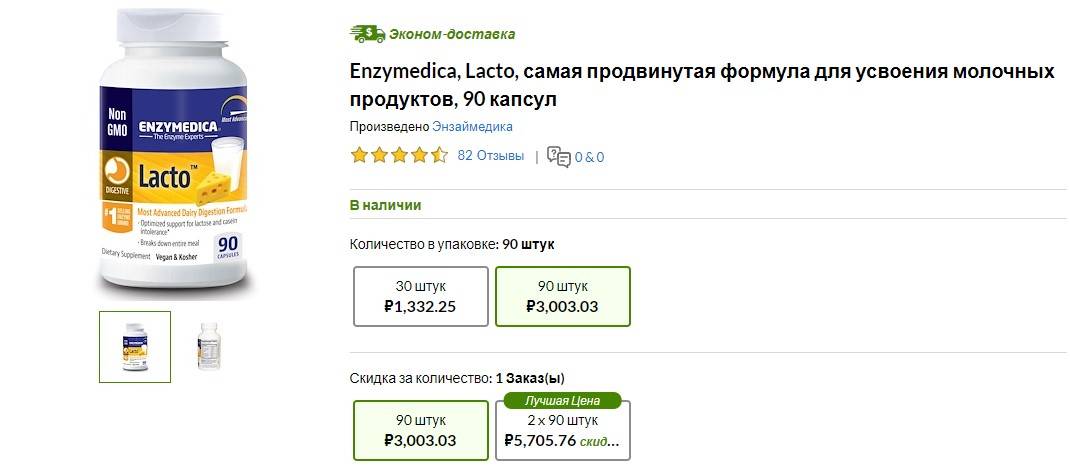The image size is (1070, 472).
Task: Click the economy delivery truck icon
Action: click(367, 33)
